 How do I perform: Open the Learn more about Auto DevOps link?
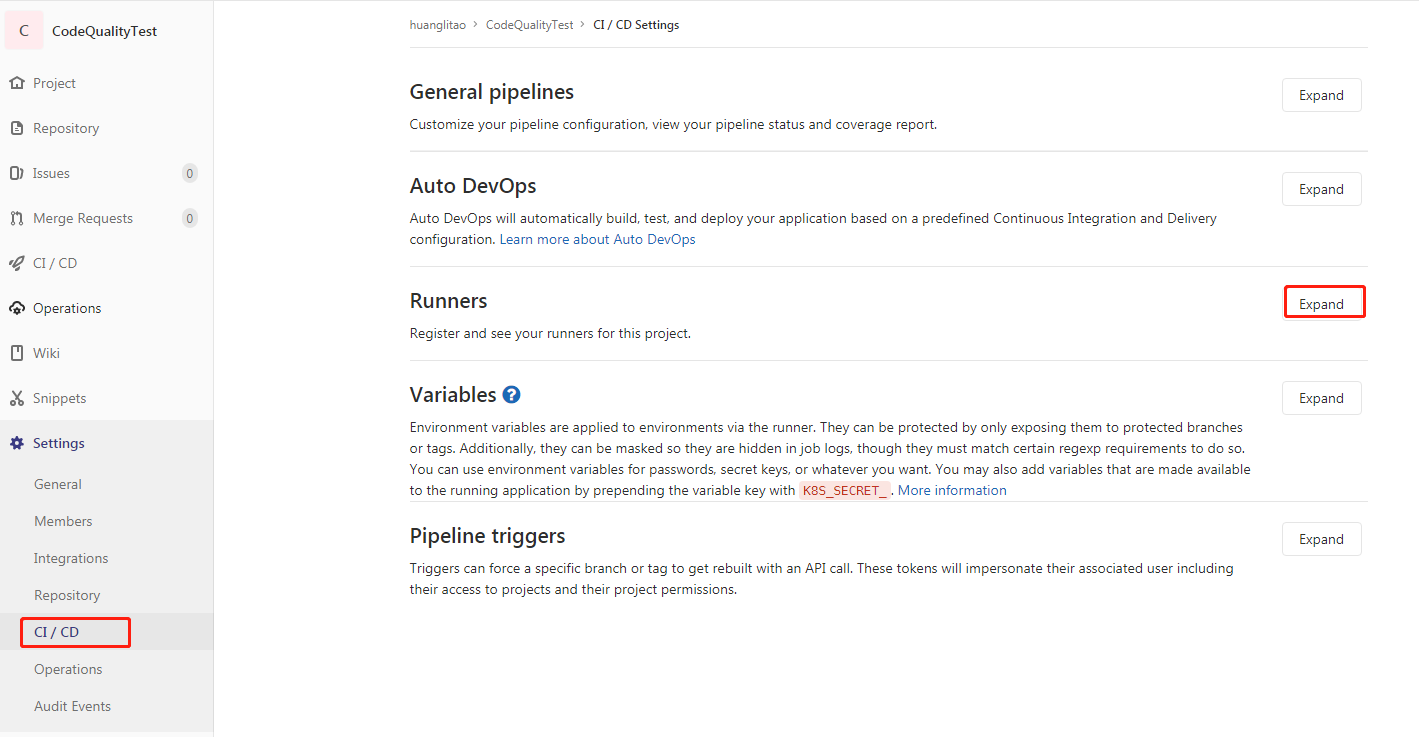point(597,239)
